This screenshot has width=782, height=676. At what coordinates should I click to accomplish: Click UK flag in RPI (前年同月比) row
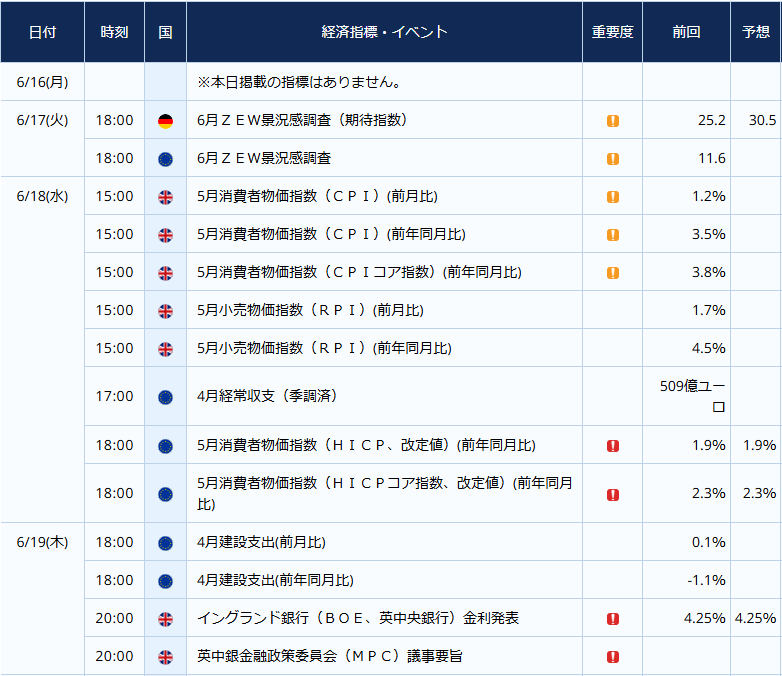coord(165,349)
